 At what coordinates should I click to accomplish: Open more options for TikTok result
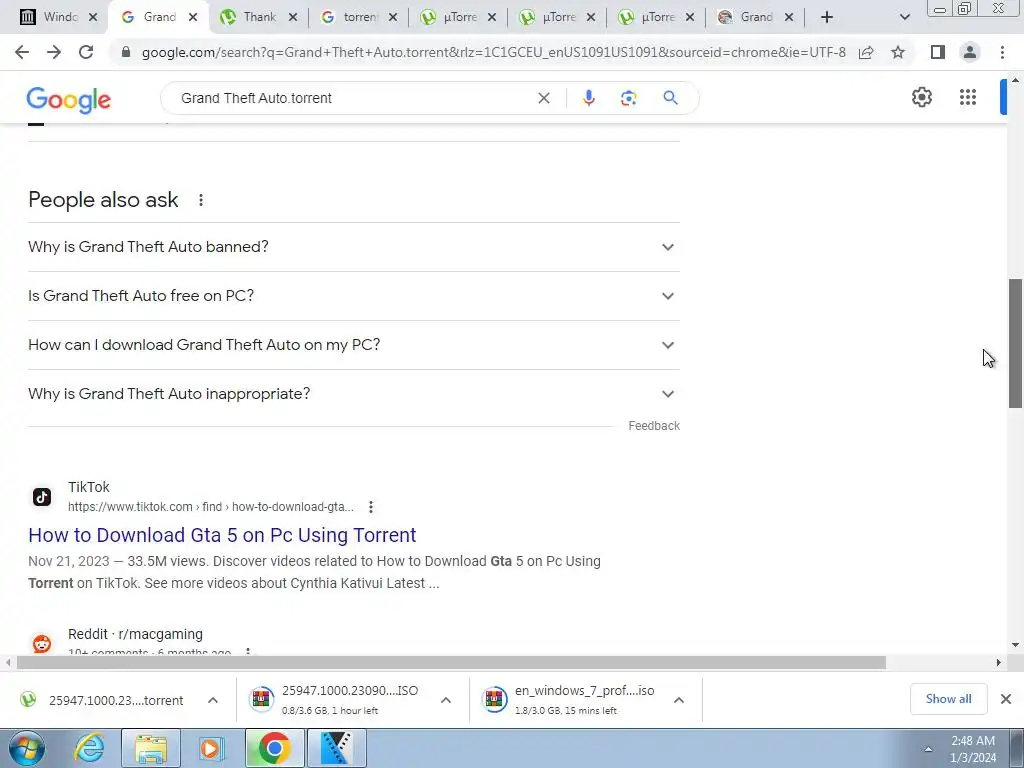[x=370, y=507]
